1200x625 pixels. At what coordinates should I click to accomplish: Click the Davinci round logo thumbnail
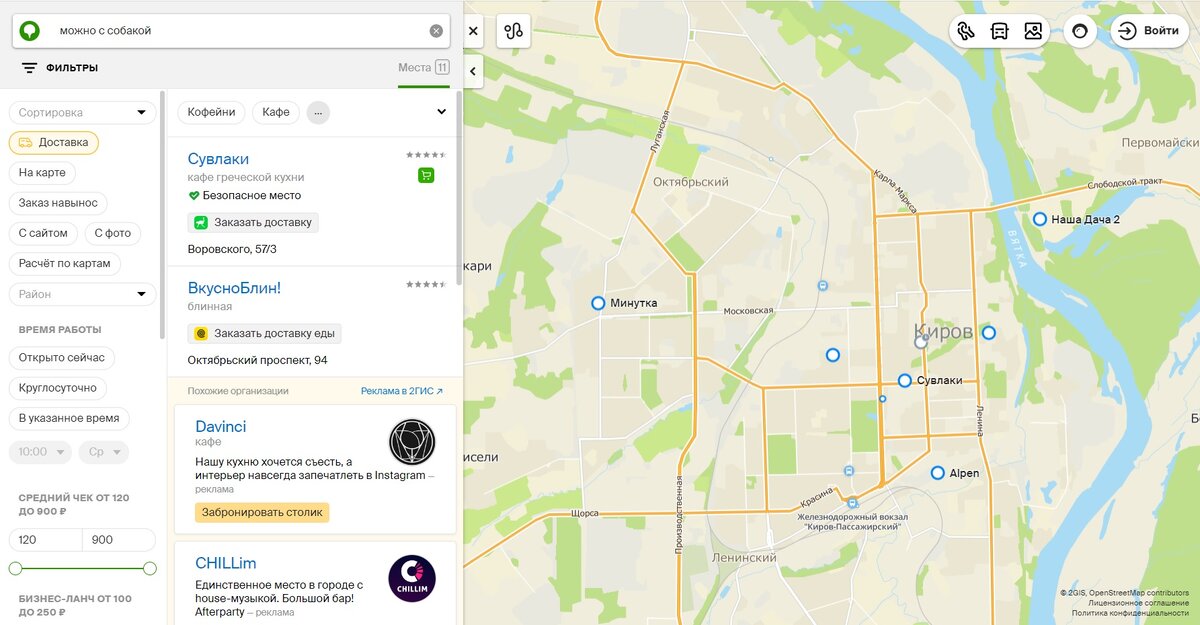tap(412, 442)
